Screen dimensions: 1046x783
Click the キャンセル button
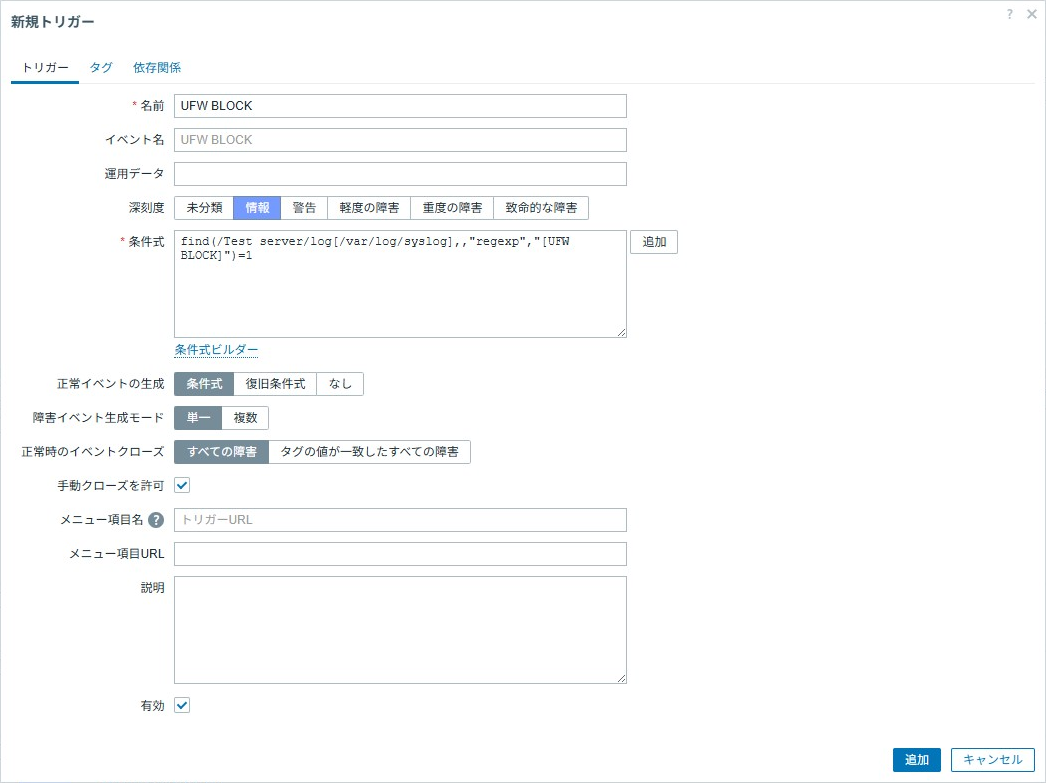[992, 760]
